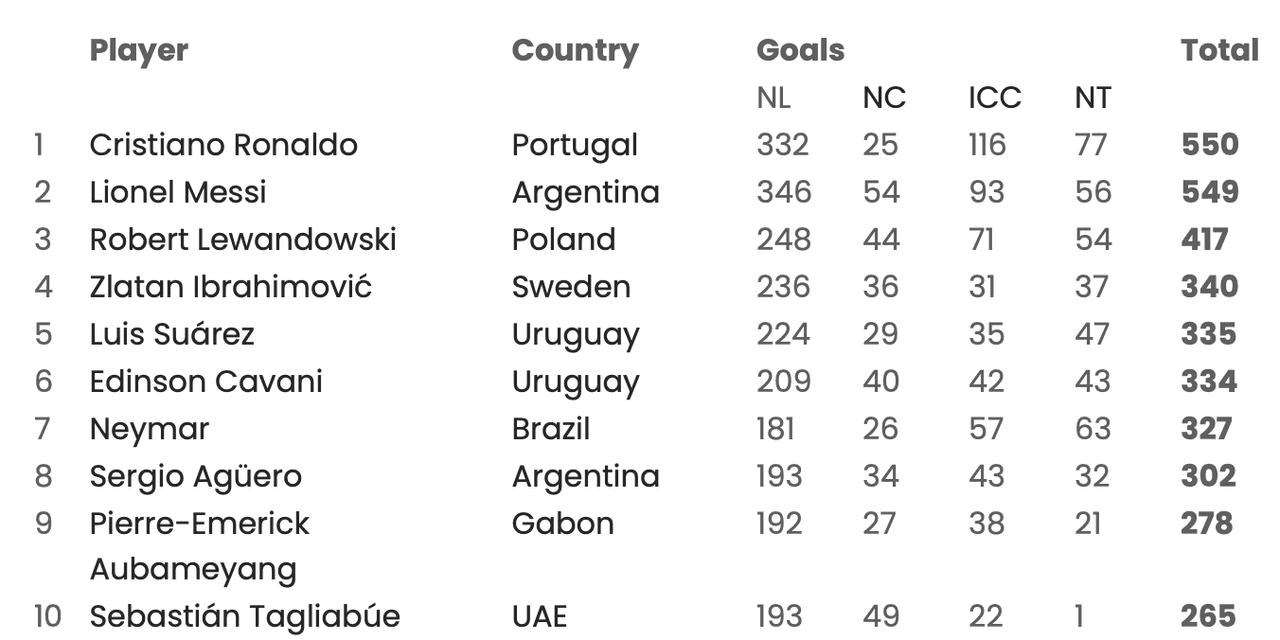Select Neymar's name in the list

pyautogui.click(x=149, y=429)
